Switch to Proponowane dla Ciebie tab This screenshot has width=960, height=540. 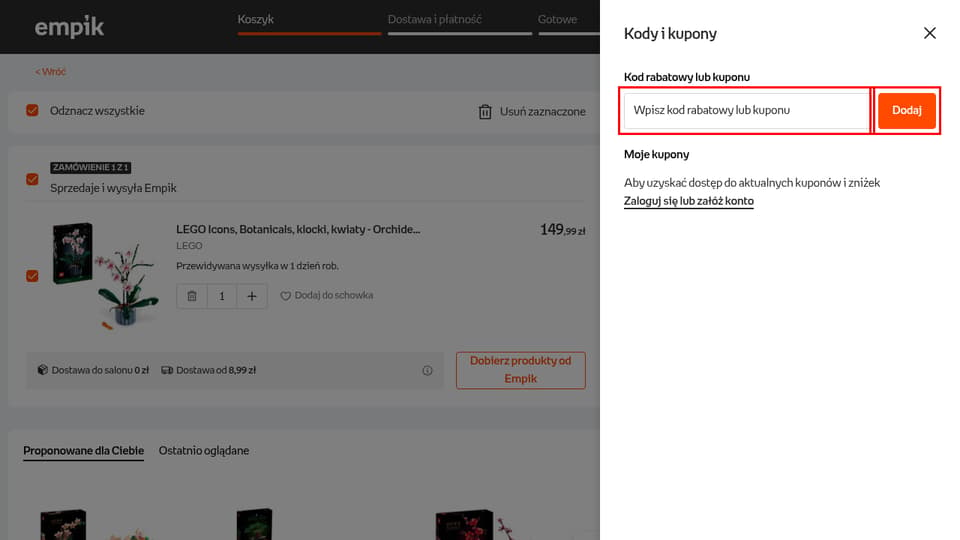click(83, 451)
